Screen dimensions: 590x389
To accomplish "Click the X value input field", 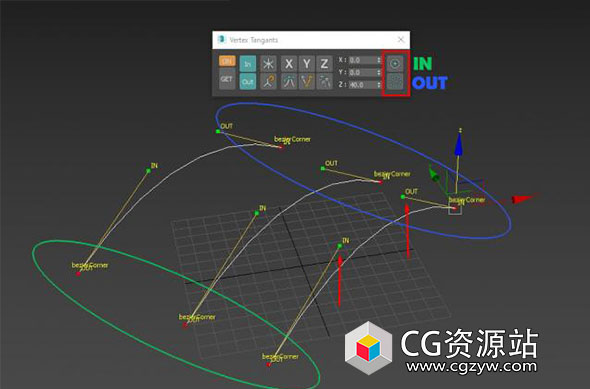I will (363, 60).
